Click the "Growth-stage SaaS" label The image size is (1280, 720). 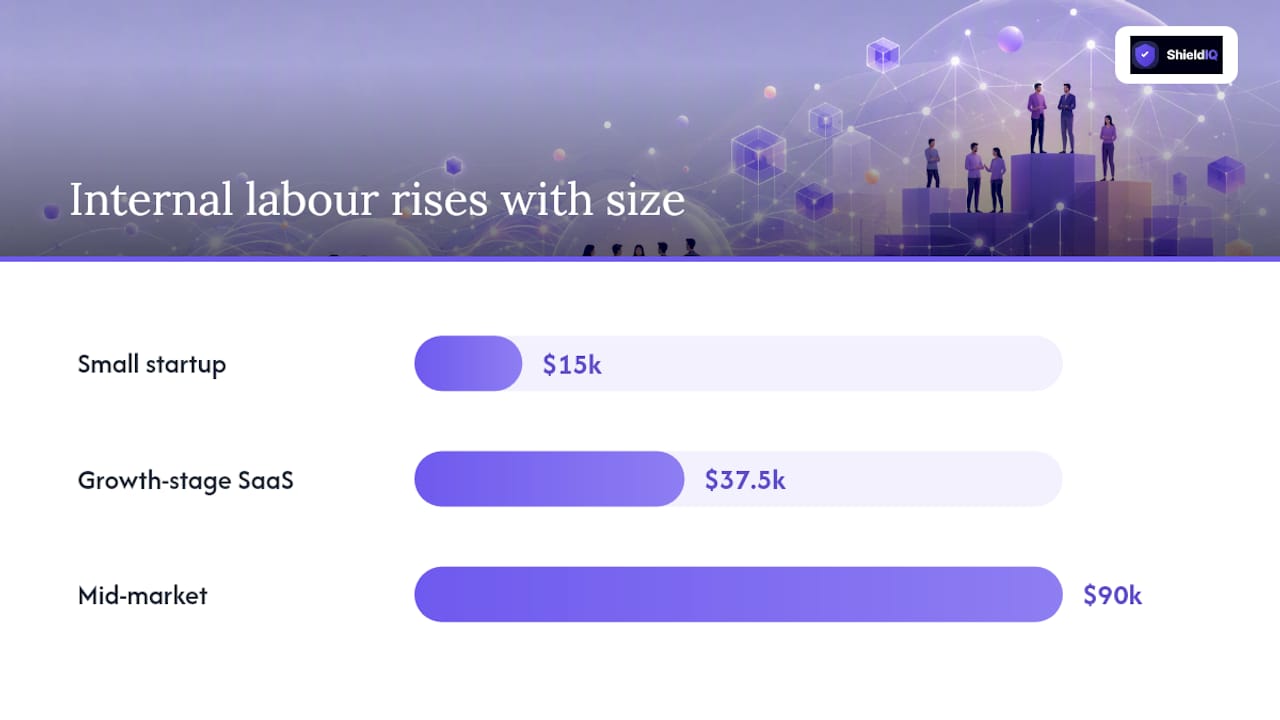tap(186, 480)
